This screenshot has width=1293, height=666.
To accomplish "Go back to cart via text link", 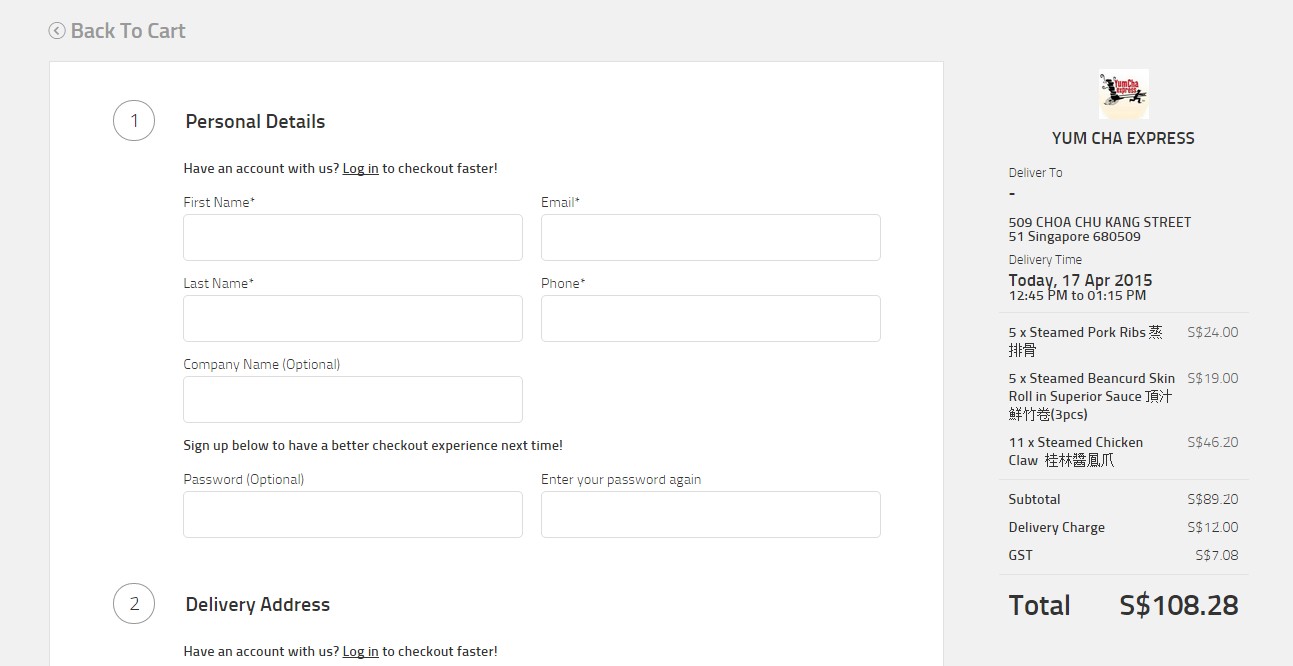I will click(x=128, y=31).
